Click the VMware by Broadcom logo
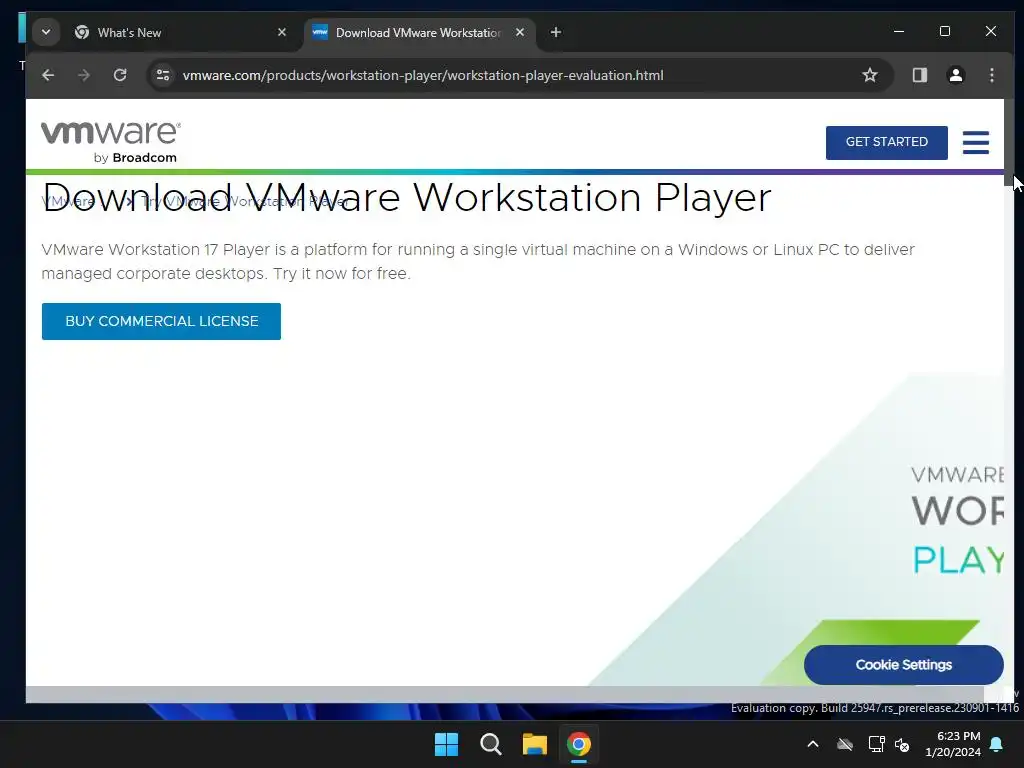Image resolution: width=1024 pixels, height=768 pixels. point(110,142)
